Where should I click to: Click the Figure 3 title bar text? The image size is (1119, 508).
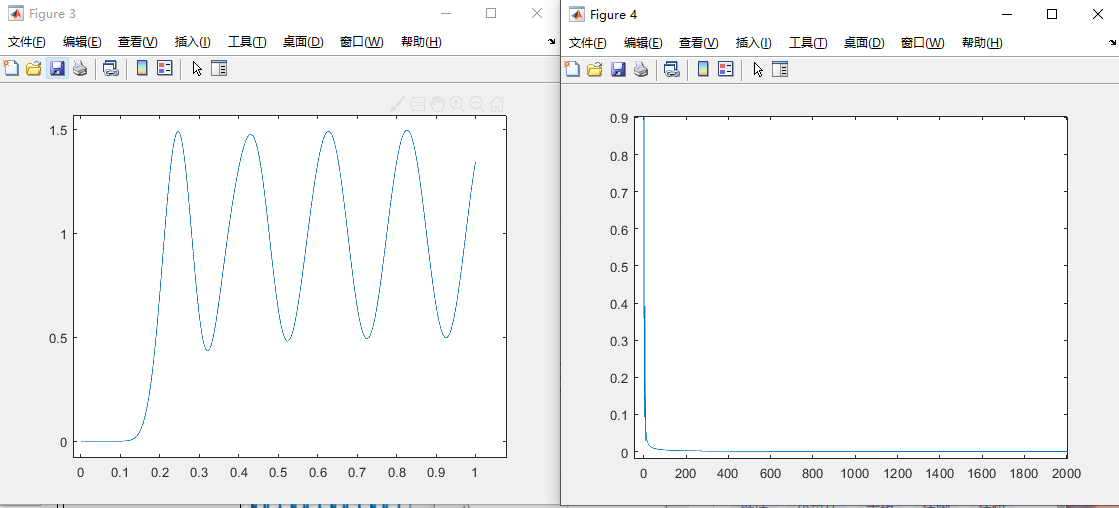pyautogui.click(x=52, y=14)
